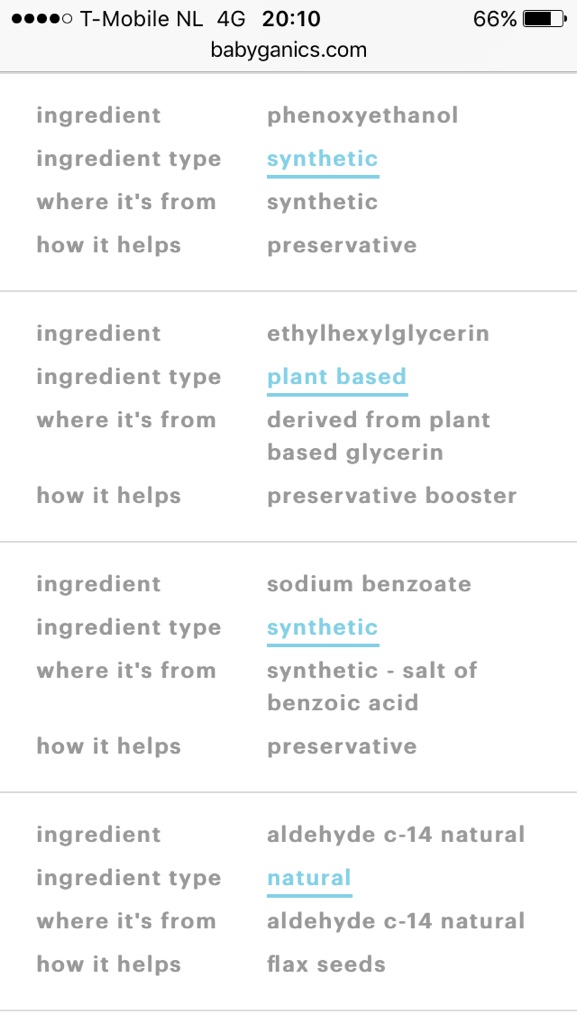The width and height of the screenshot is (577, 1024).
Task: Tap the 4G network indicator
Action: tap(232, 19)
